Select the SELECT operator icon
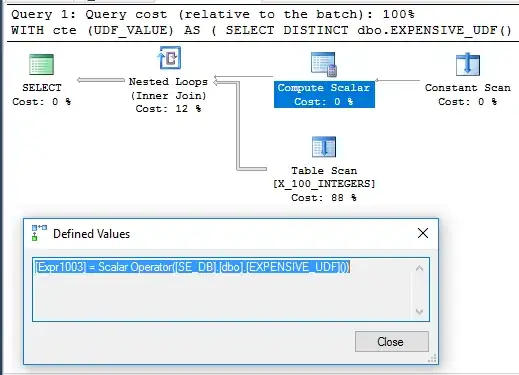 point(41,64)
